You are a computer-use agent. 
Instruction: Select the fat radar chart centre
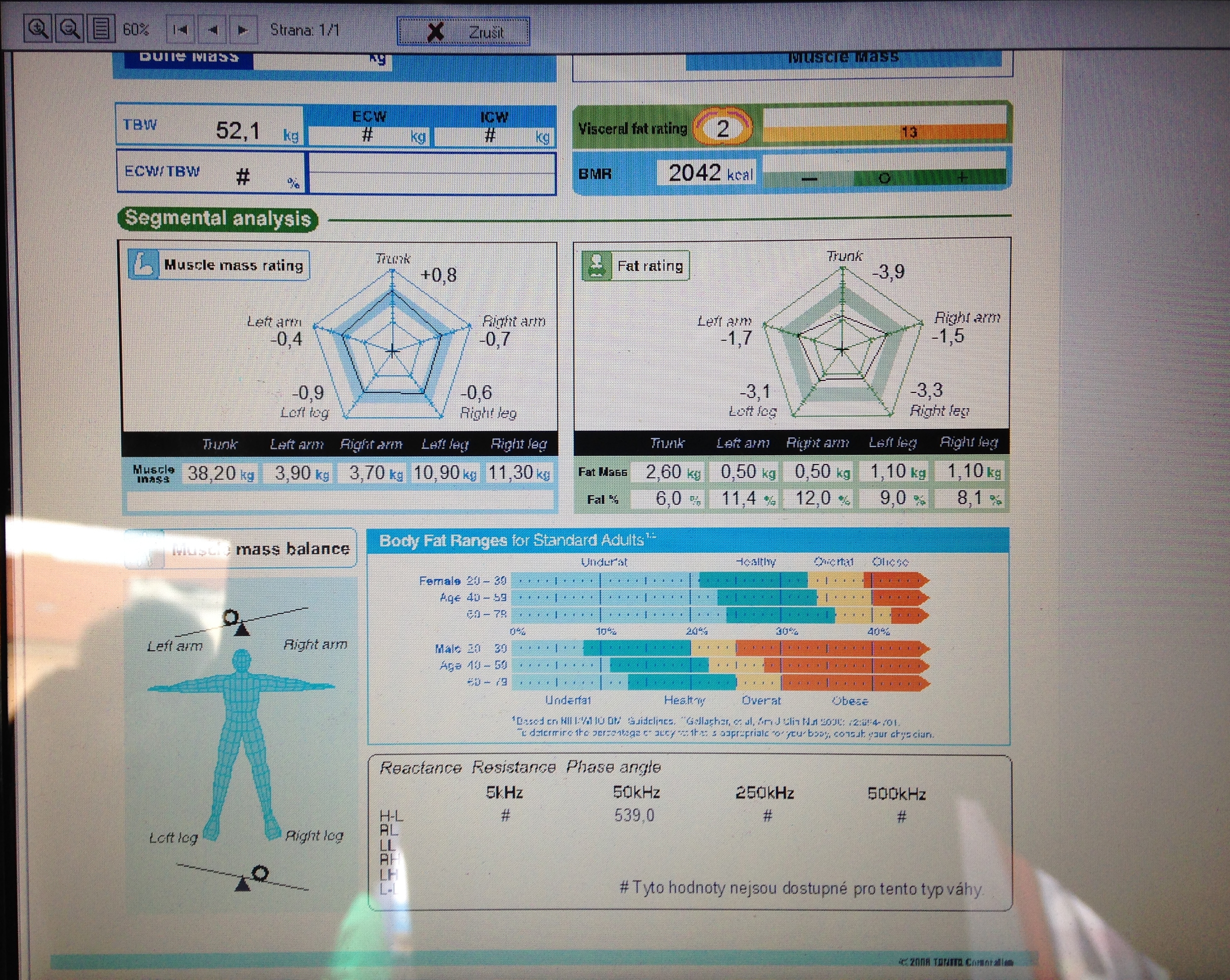(x=842, y=349)
